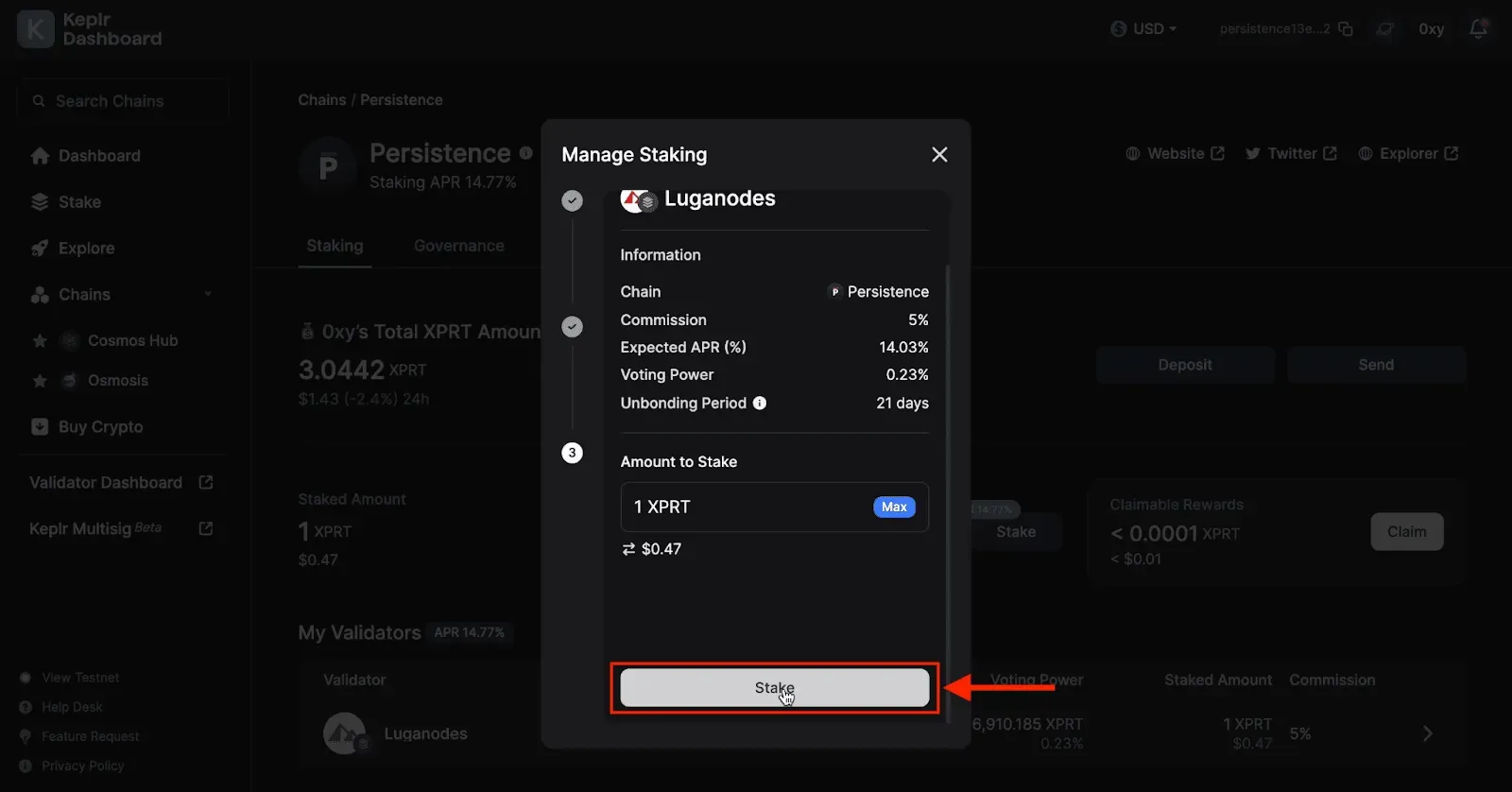
Task: Select Osmosis chain in sidebar
Action: (x=118, y=381)
